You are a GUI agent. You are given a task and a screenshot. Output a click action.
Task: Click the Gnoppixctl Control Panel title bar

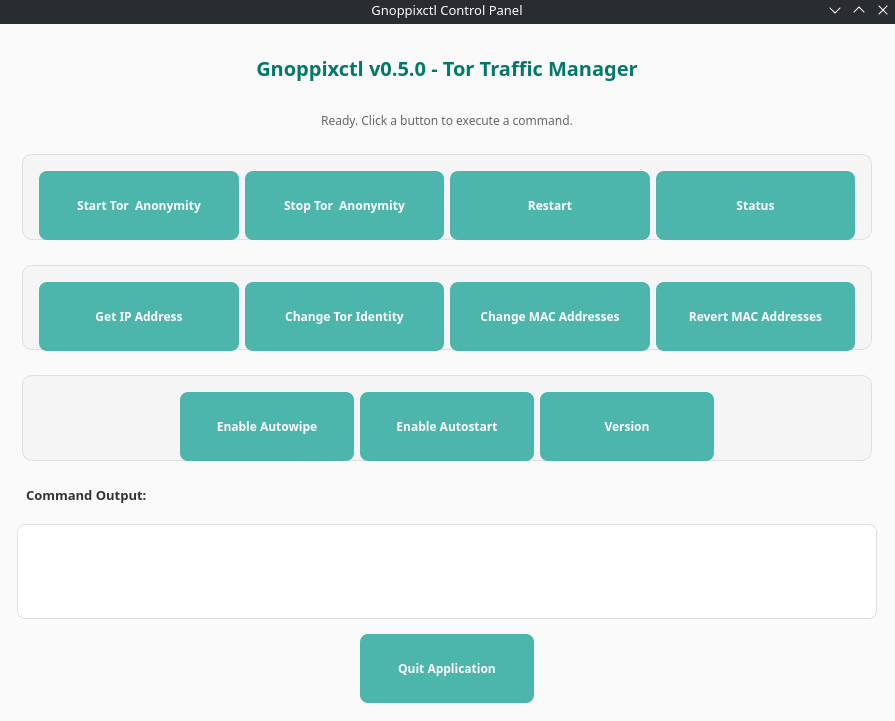[447, 11]
